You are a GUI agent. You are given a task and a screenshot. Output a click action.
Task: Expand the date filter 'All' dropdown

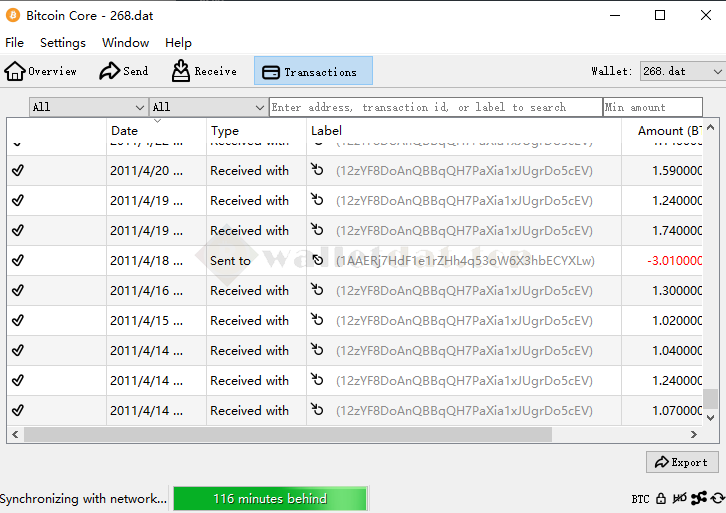point(88,107)
